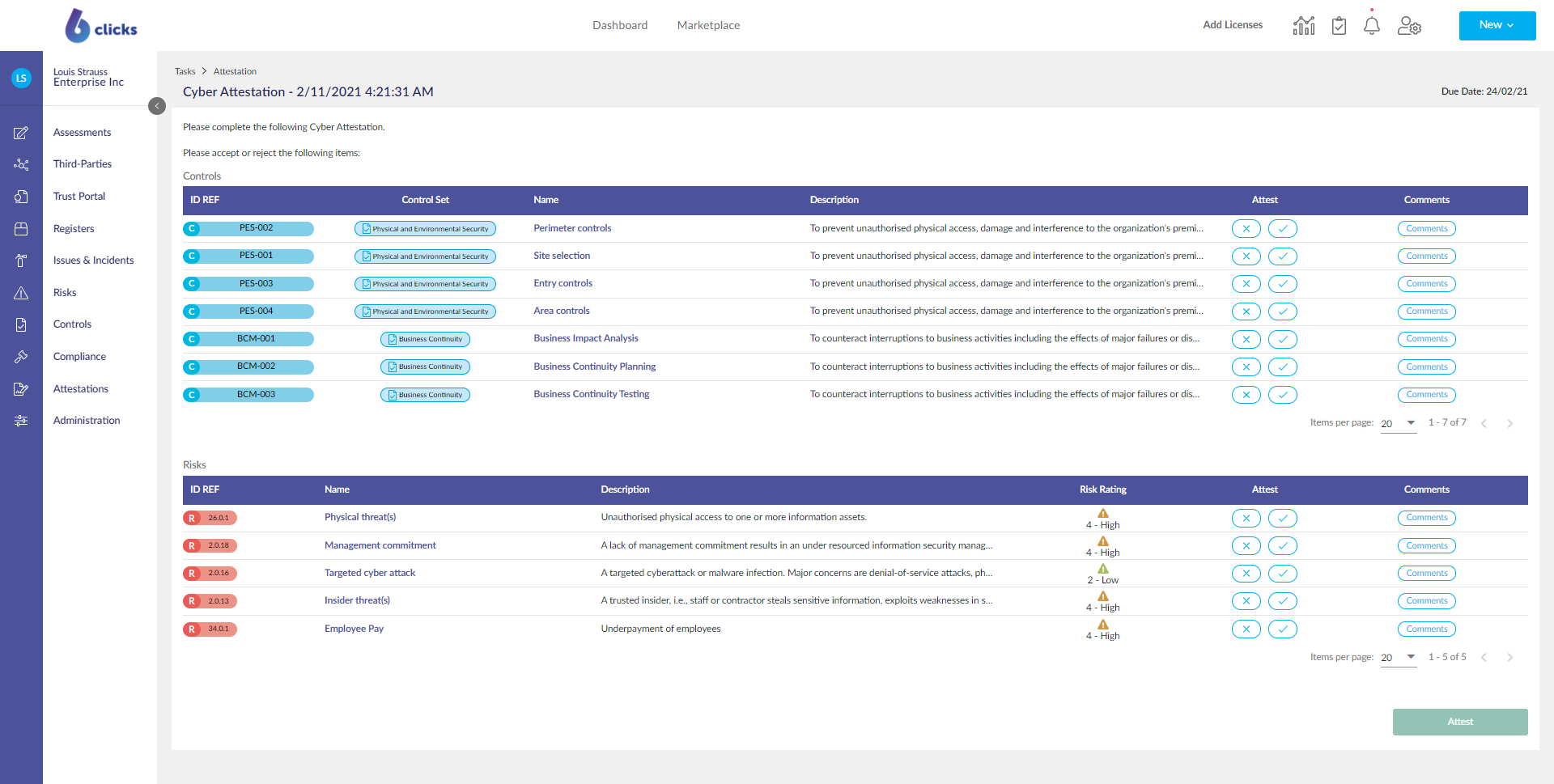Image resolution: width=1554 pixels, height=784 pixels.
Task: Reject control PES-004 Area controls
Action: point(1246,311)
